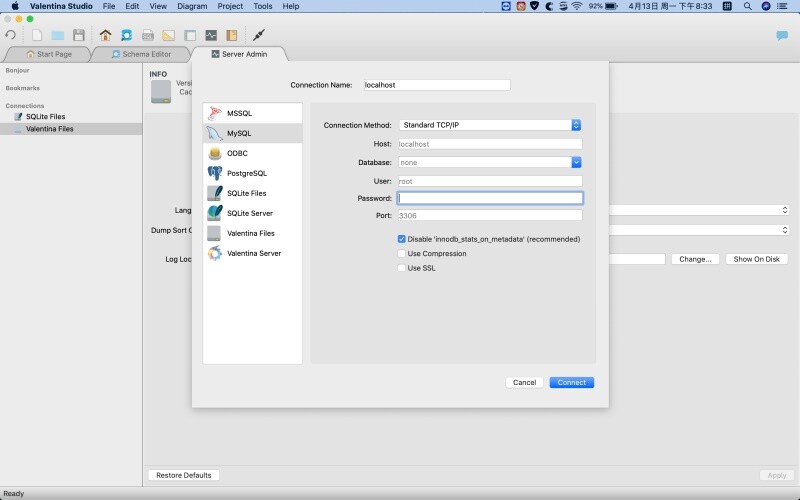Open Start Page via house toolbar icon

point(106,35)
